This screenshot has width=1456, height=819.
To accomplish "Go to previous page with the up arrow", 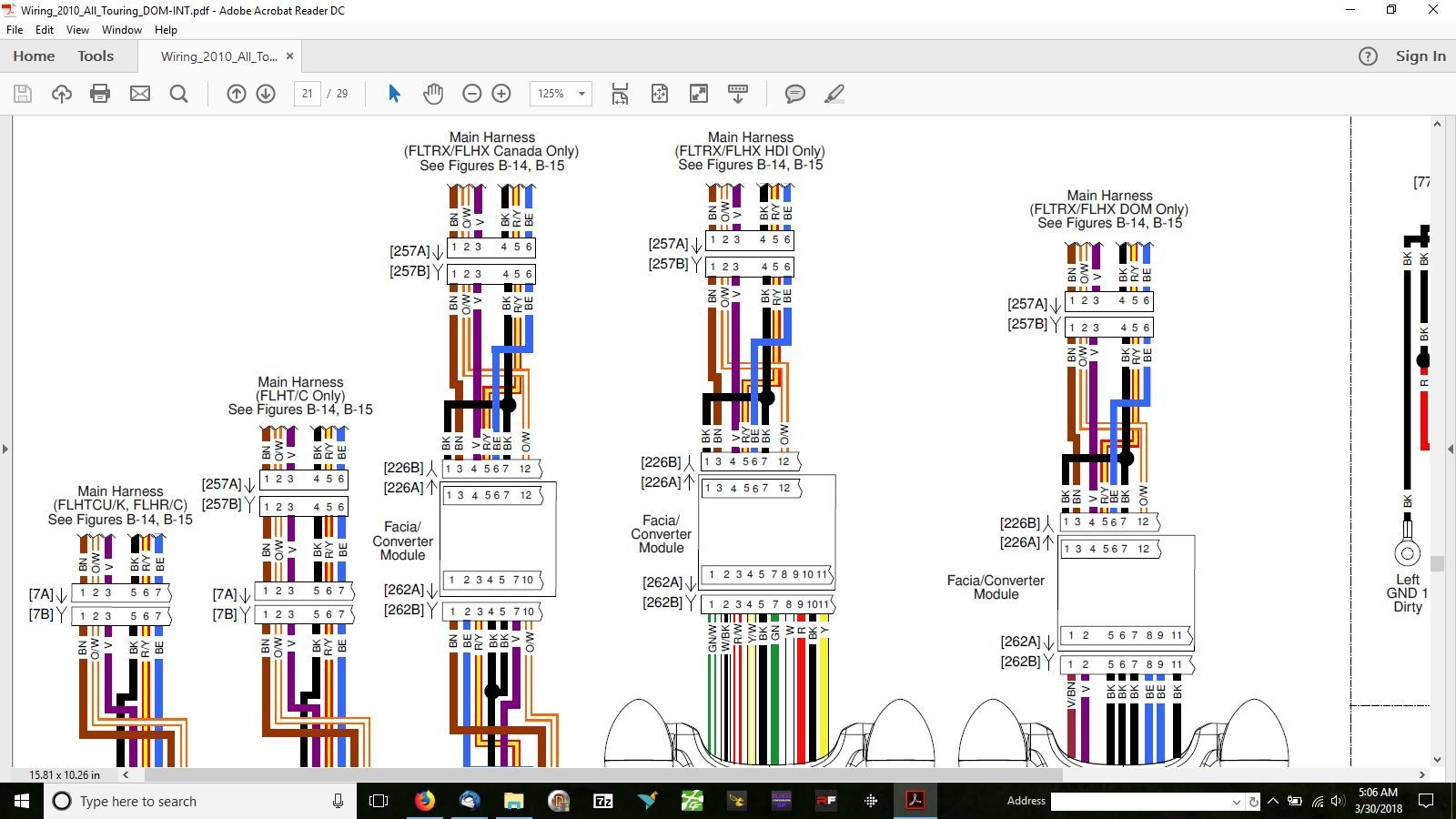I will click(x=236, y=94).
